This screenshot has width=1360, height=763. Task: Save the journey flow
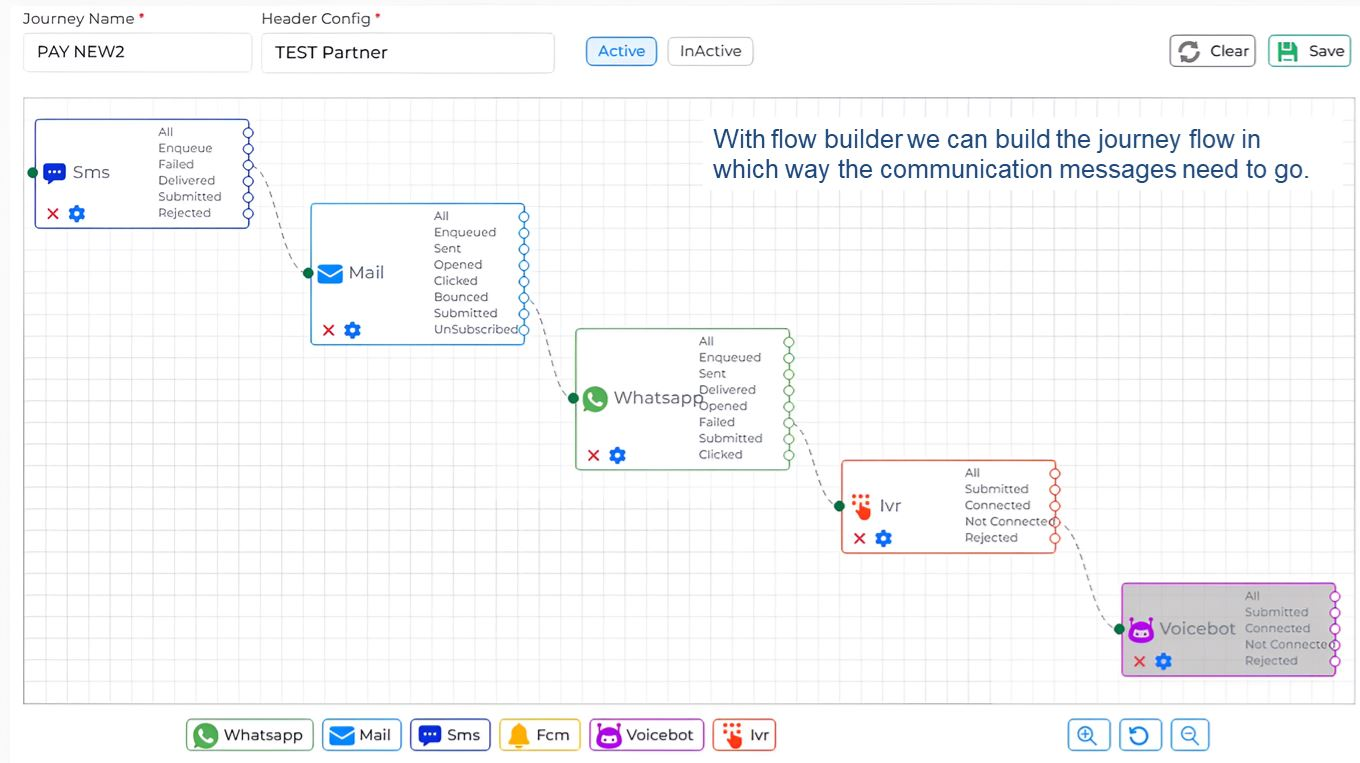point(1310,50)
